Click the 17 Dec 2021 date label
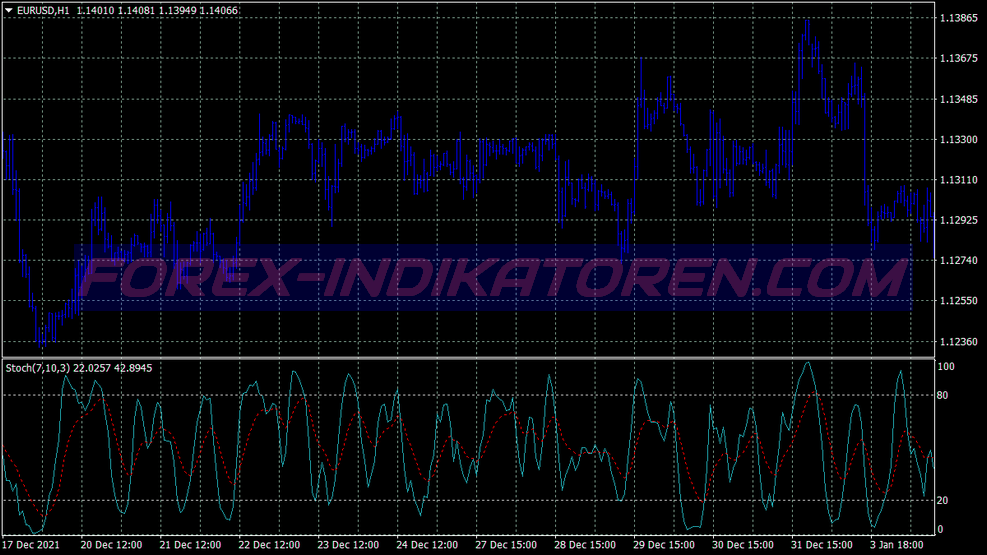This screenshot has height=555, width=987. point(31,545)
